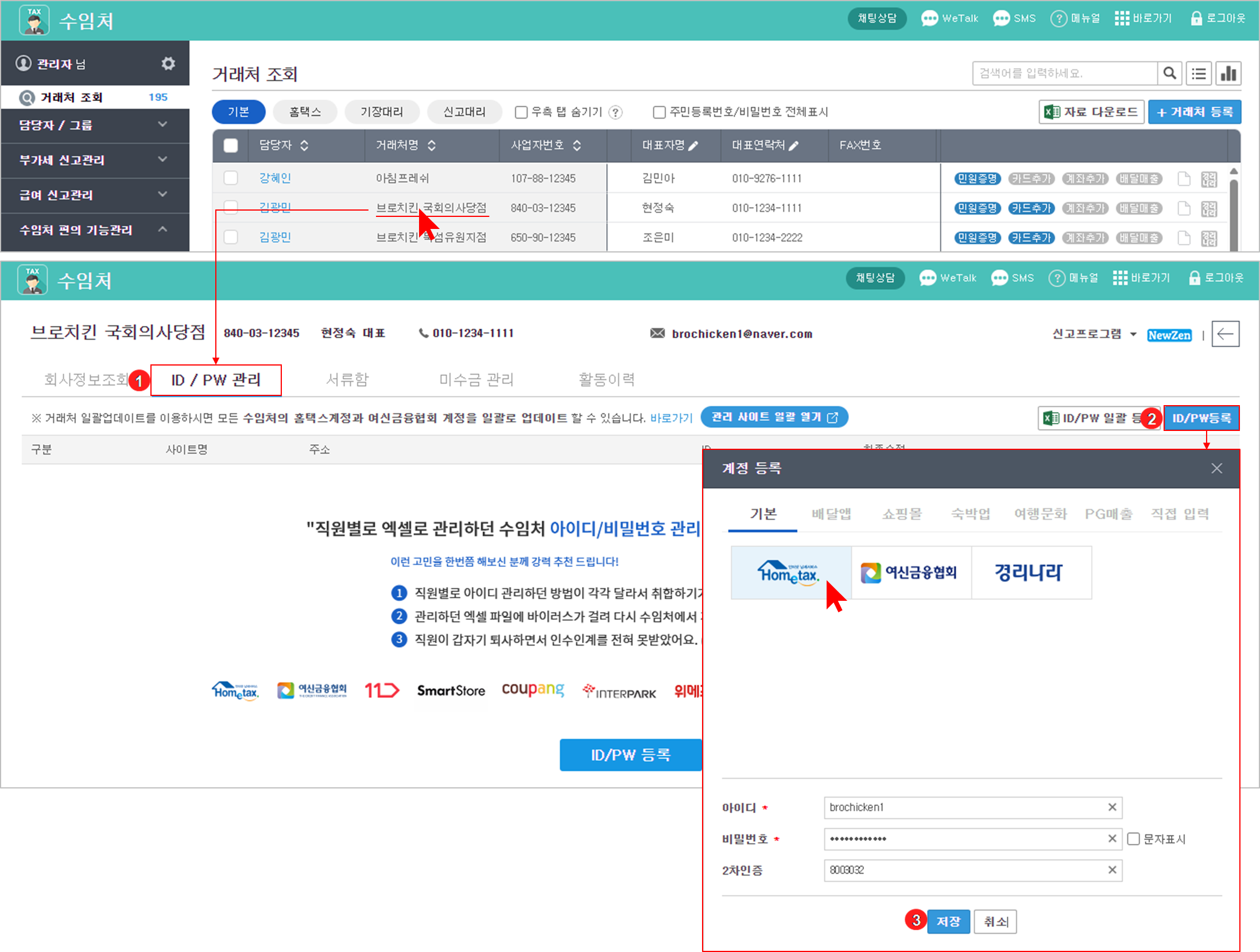The height and width of the screenshot is (952, 1260).
Task: Toggle 문자표시 checkbox beside password
Action: (x=1134, y=839)
